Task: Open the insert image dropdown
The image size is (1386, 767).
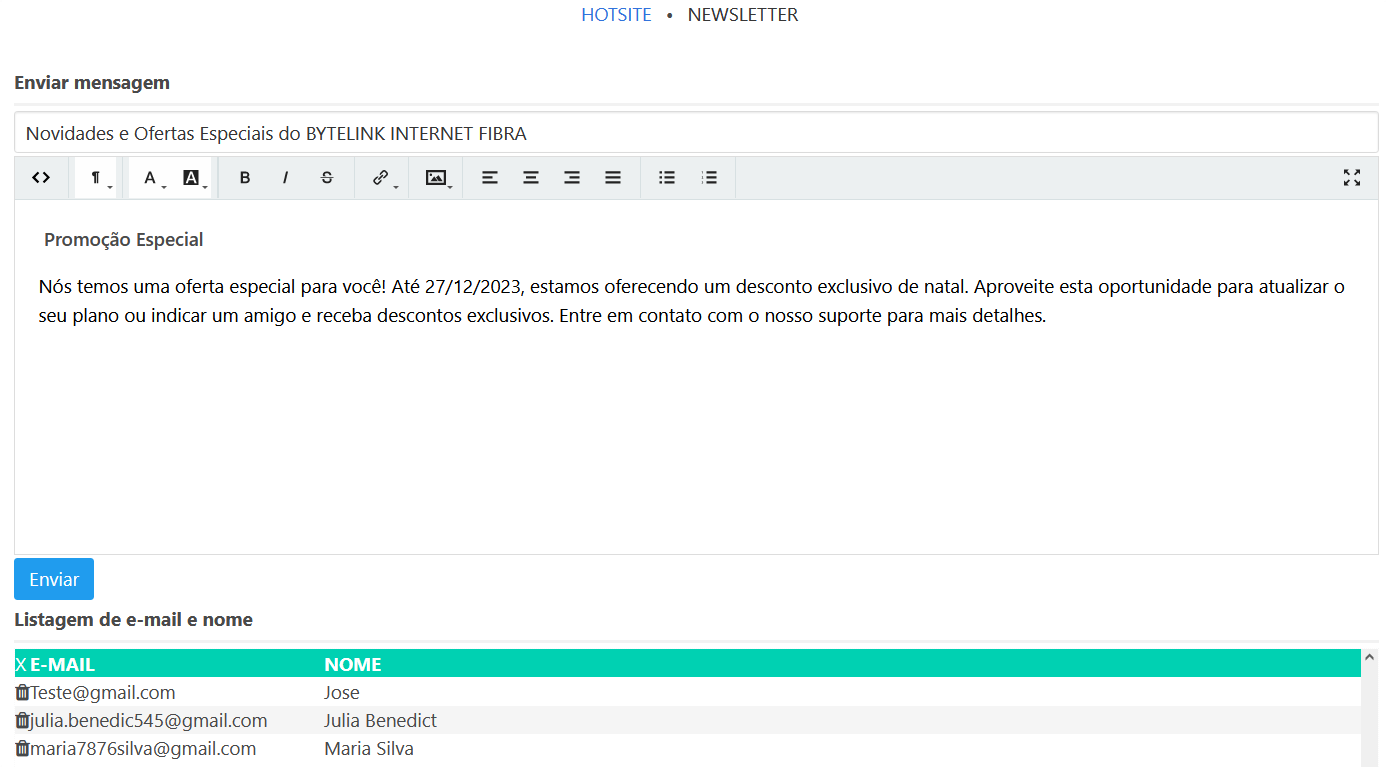Action: coord(436,178)
